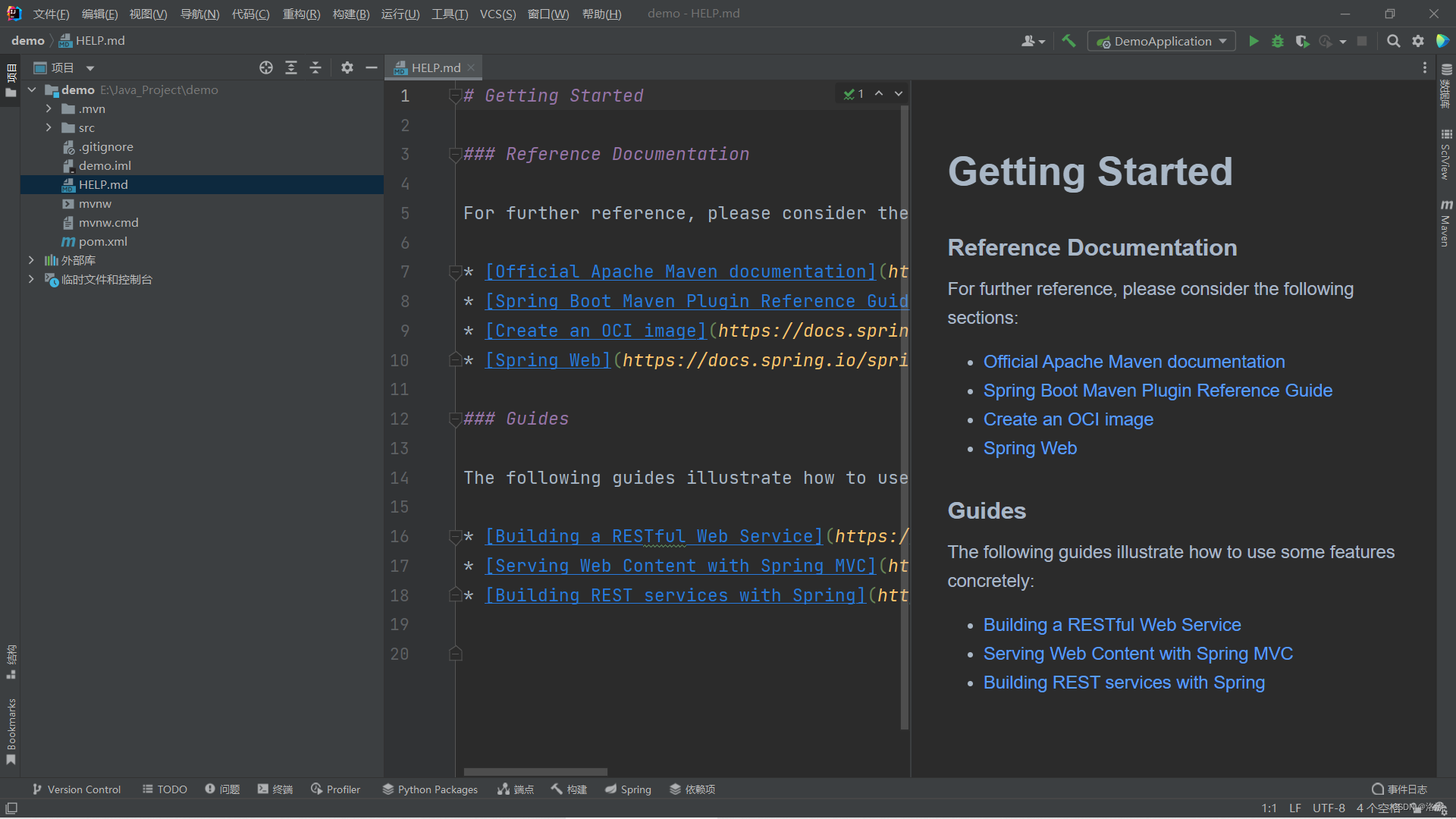The height and width of the screenshot is (819, 1456).
Task: Open the Bookmarks side panel
Action: tap(11, 732)
